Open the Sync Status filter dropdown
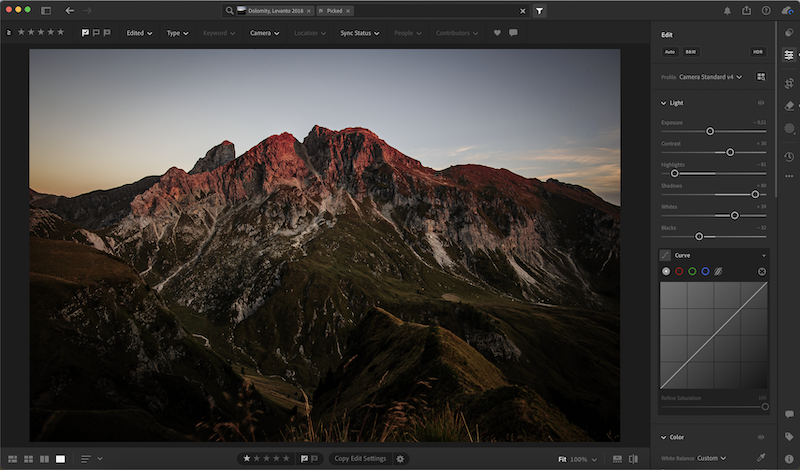 point(360,33)
